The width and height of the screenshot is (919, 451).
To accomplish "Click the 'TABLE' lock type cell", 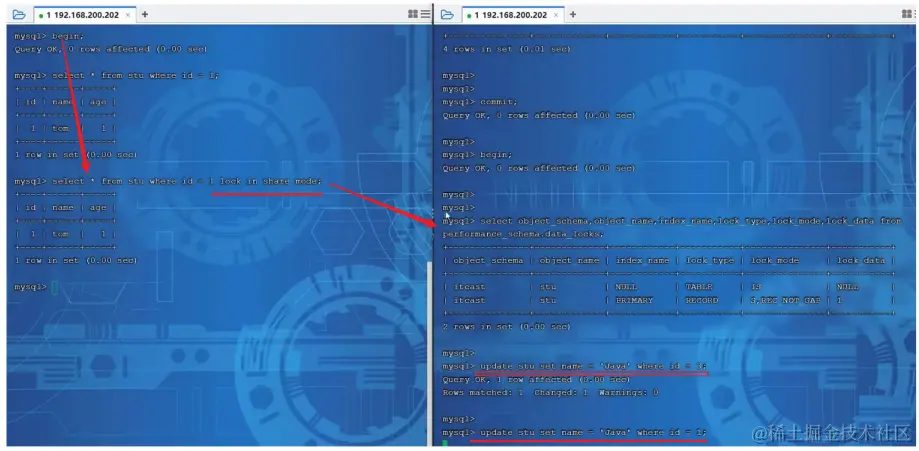I will click(x=699, y=287).
